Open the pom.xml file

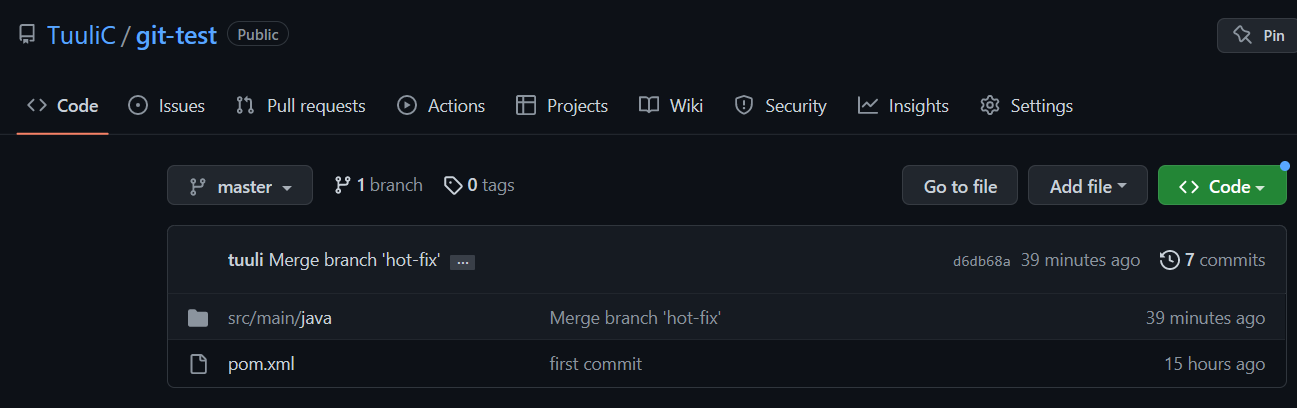click(261, 364)
